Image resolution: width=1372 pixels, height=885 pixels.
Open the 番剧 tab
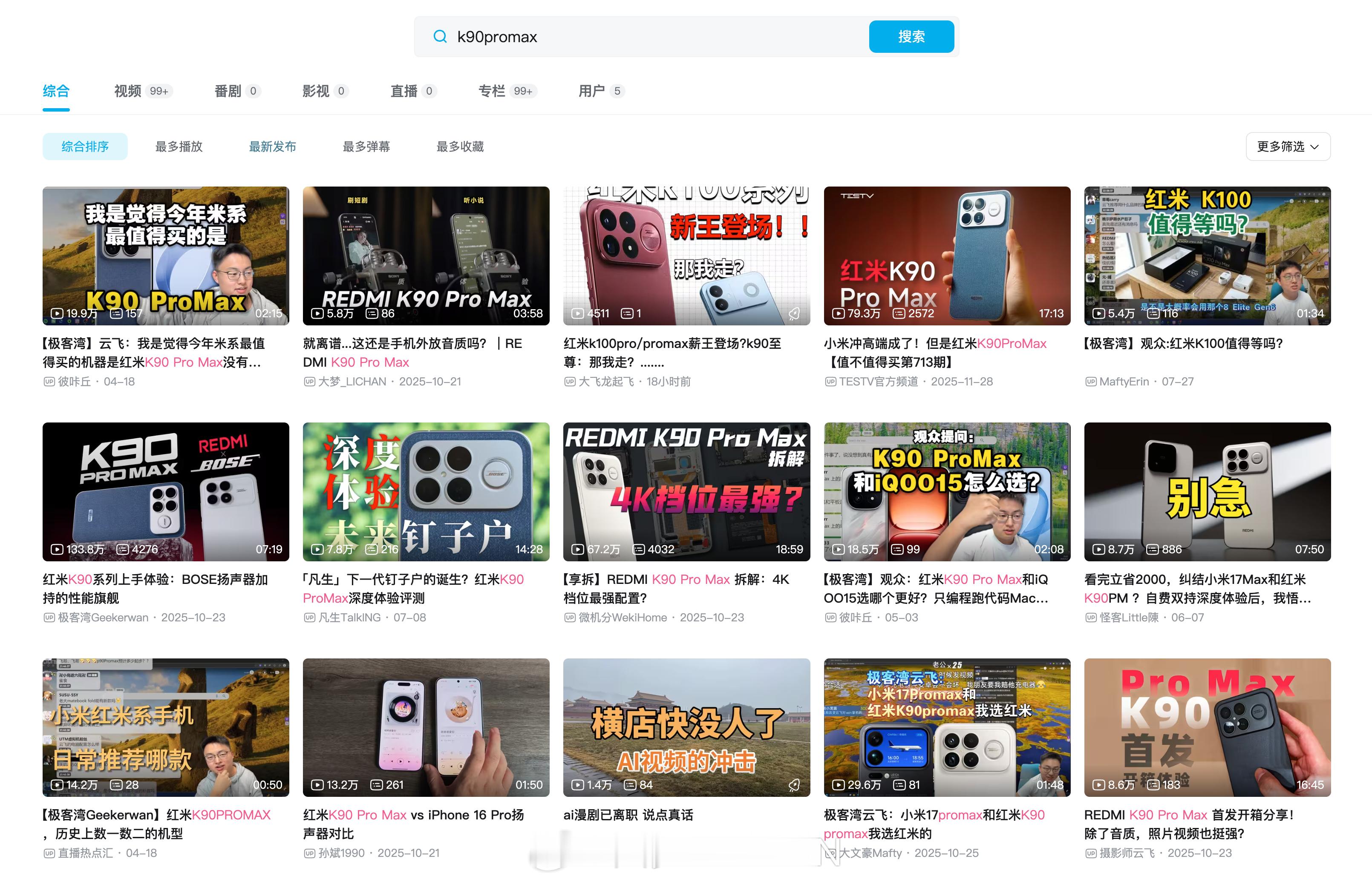237,91
